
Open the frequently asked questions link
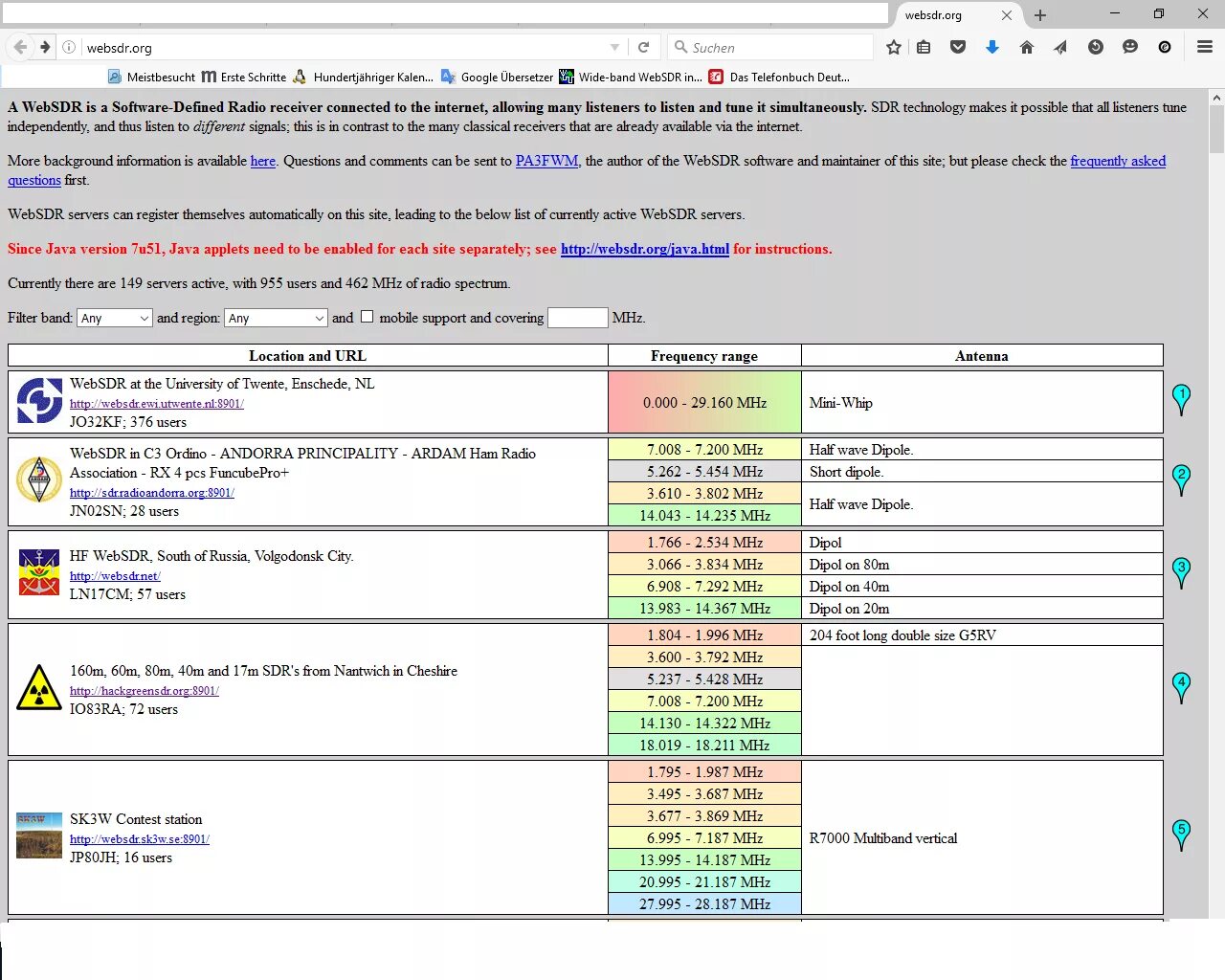[x=1118, y=161]
